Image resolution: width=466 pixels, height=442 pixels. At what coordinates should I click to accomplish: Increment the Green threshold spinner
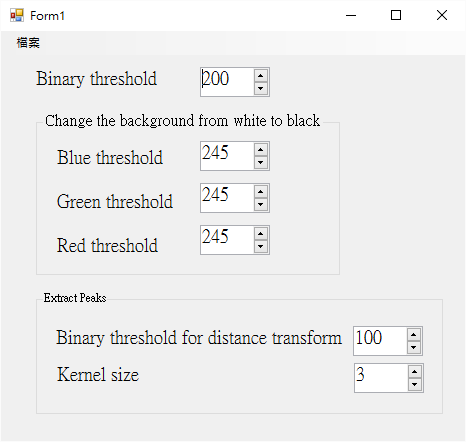261,192
